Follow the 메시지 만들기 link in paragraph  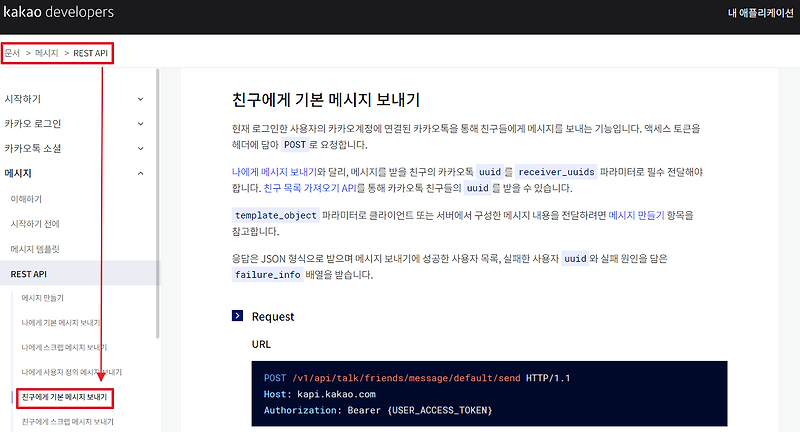coord(636,215)
